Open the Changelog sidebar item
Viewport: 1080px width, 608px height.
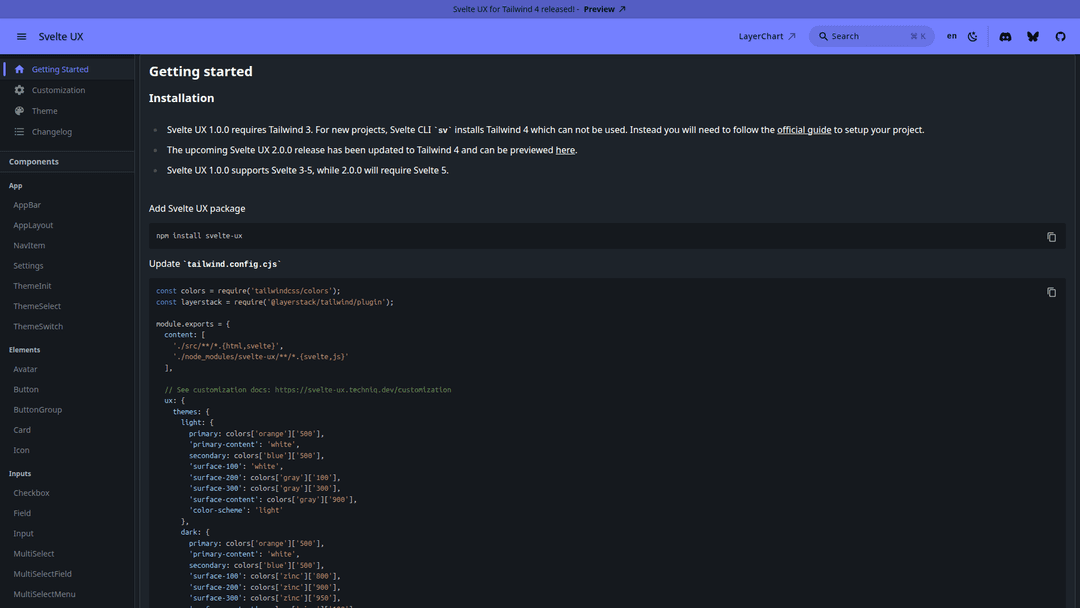click(x=51, y=132)
